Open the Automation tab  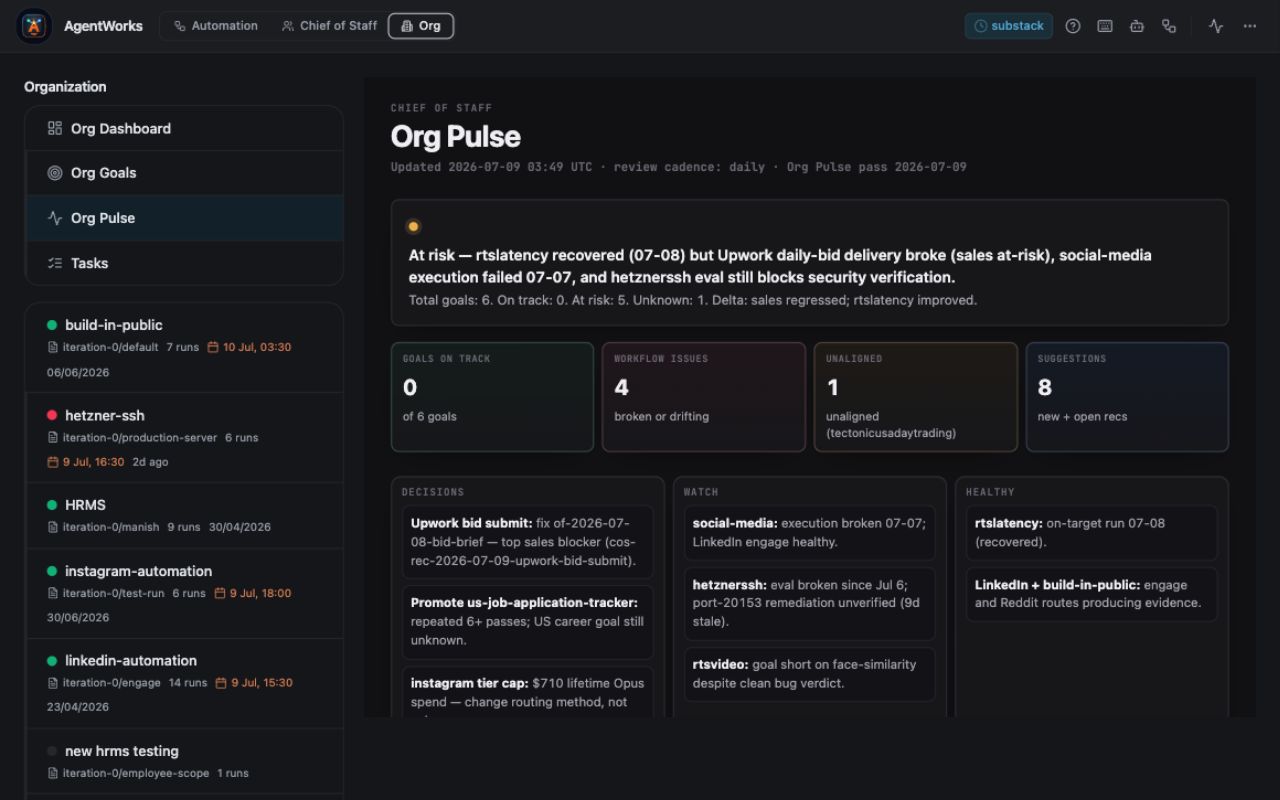pos(216,26)
